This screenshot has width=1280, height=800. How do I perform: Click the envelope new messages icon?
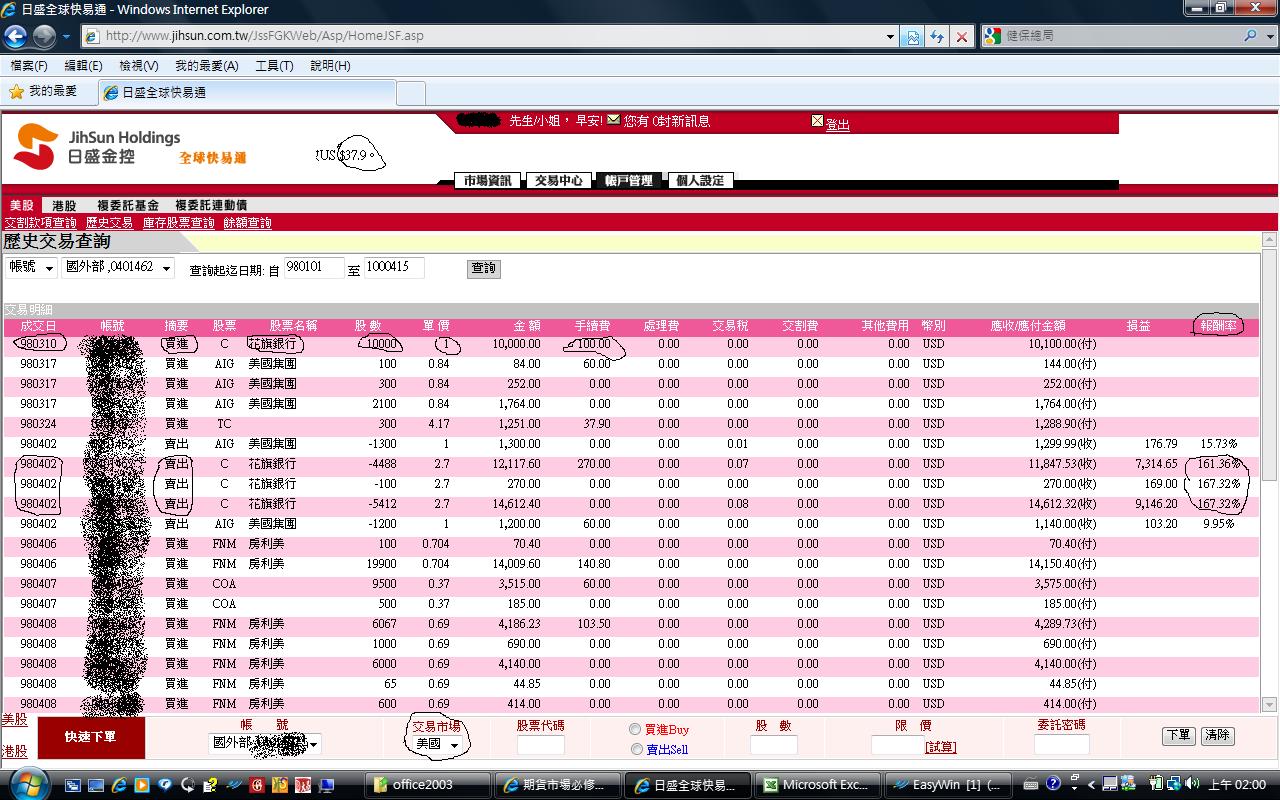pyautogui.click(x=613, y=120)
